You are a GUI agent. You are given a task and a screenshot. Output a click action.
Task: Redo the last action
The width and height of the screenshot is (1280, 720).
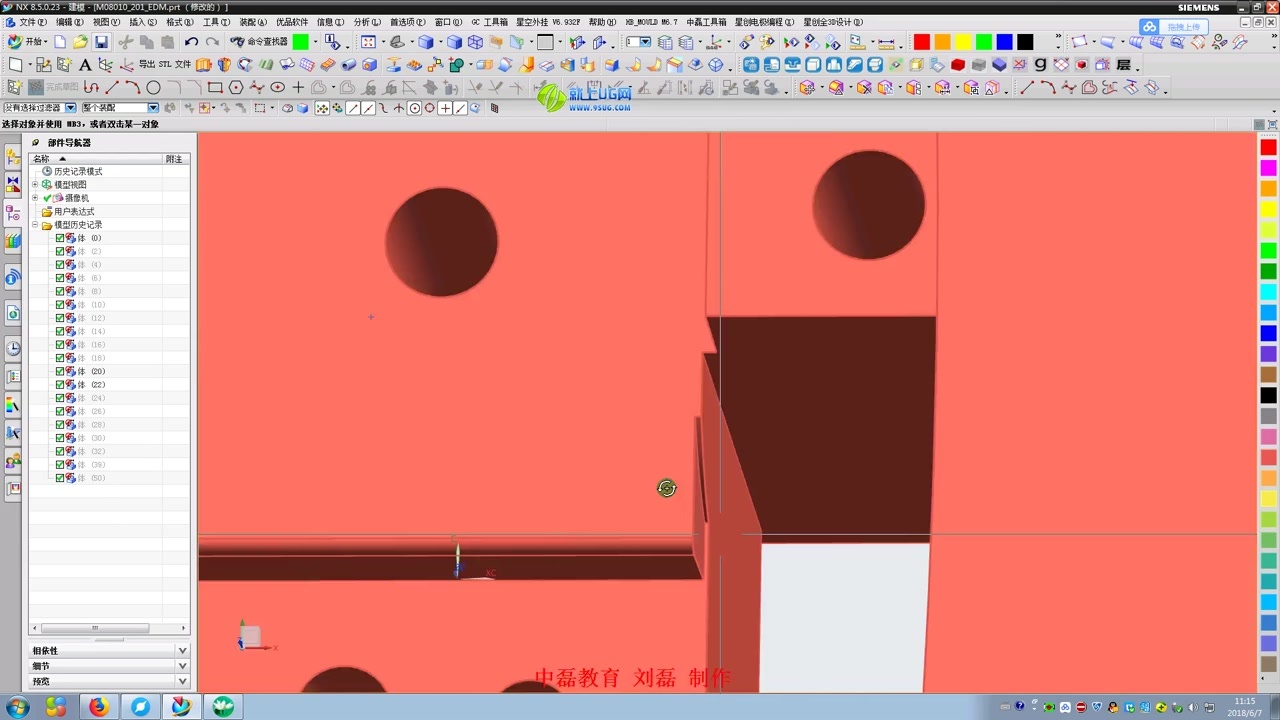coord(212,42)
